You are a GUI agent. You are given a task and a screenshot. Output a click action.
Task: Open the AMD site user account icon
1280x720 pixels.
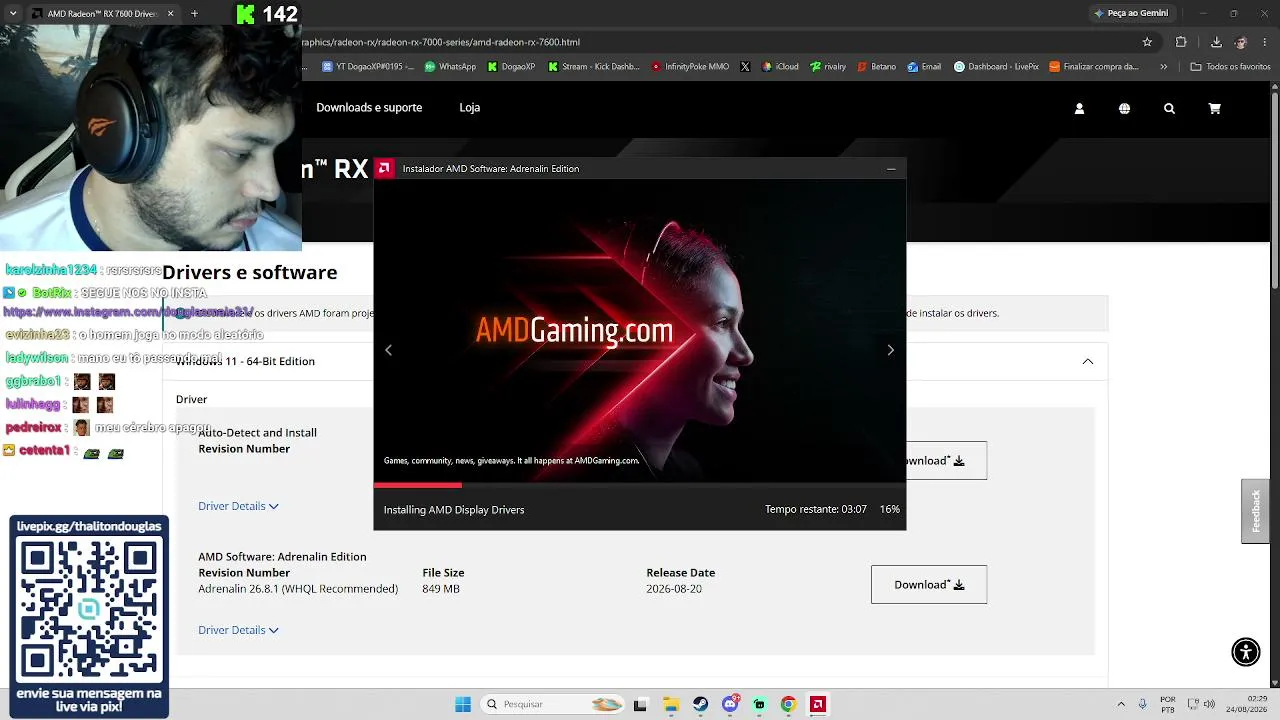[1079, 108]
